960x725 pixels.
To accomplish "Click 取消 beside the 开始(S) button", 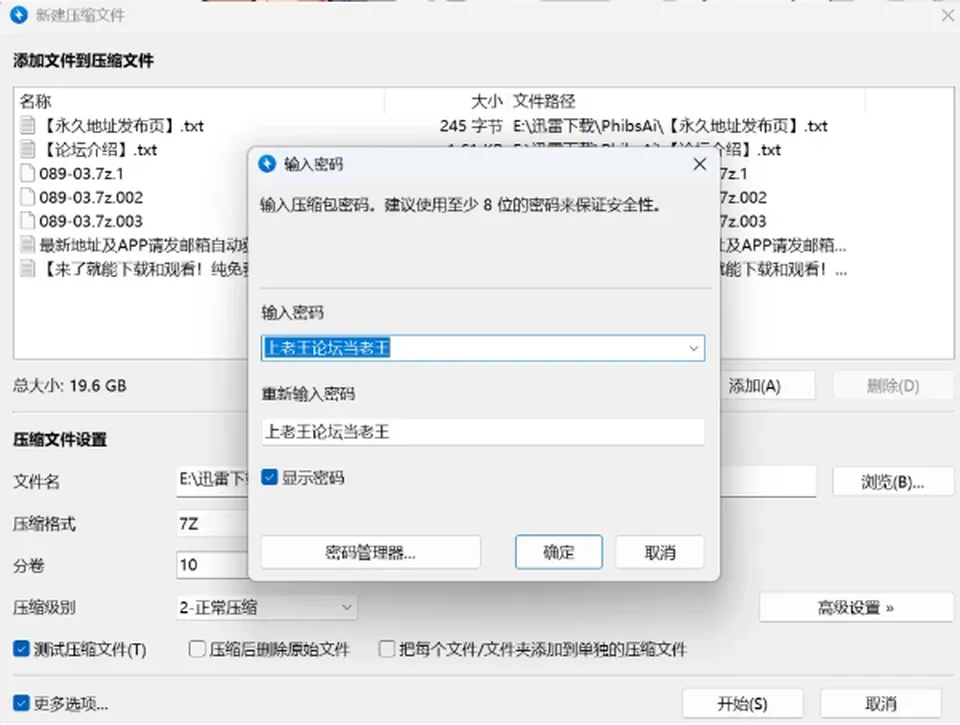I will pyautogui.click(x=880, y=704).
